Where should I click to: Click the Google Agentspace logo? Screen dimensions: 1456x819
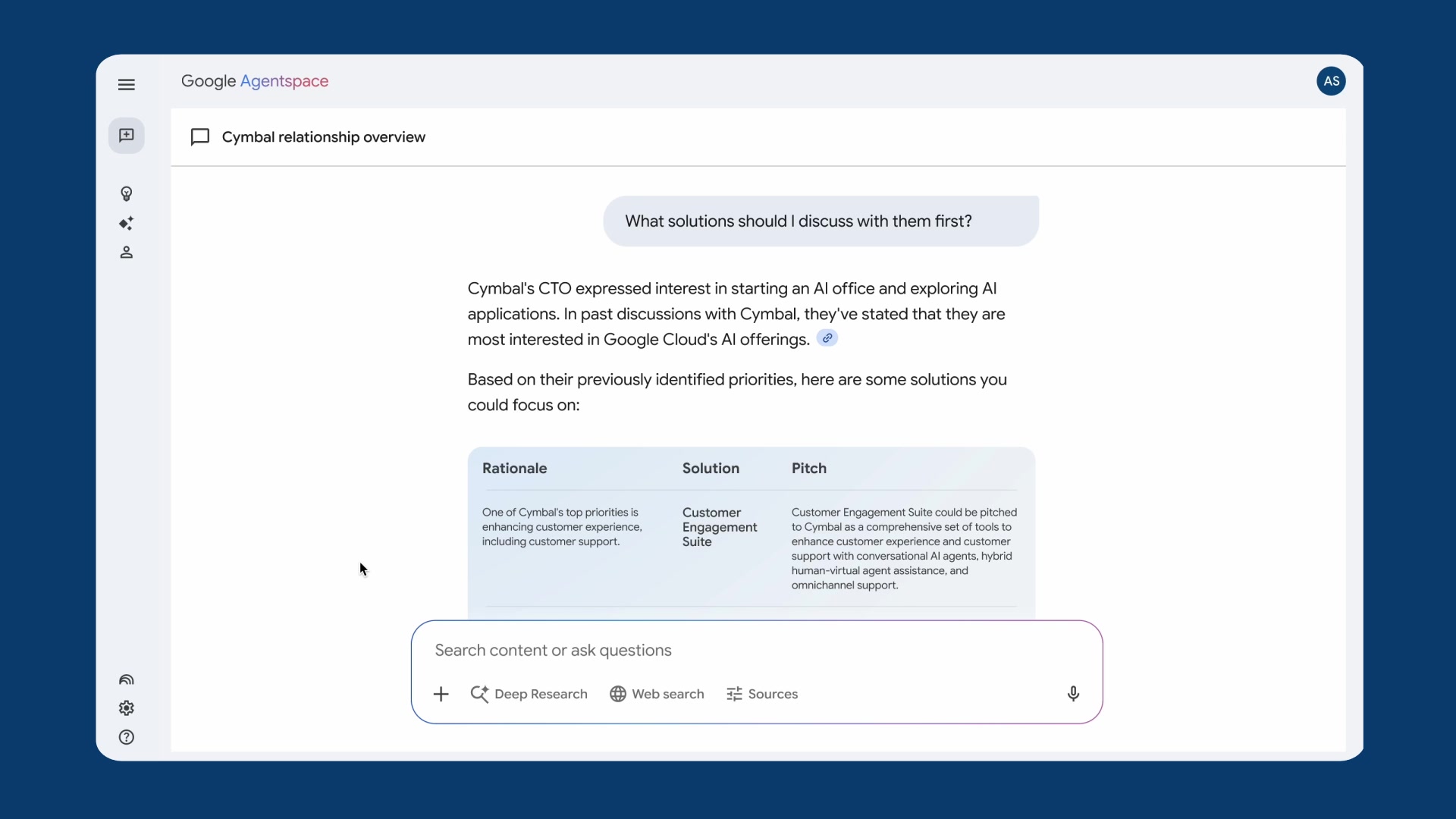pyautogui.click(x=255, y=81)
